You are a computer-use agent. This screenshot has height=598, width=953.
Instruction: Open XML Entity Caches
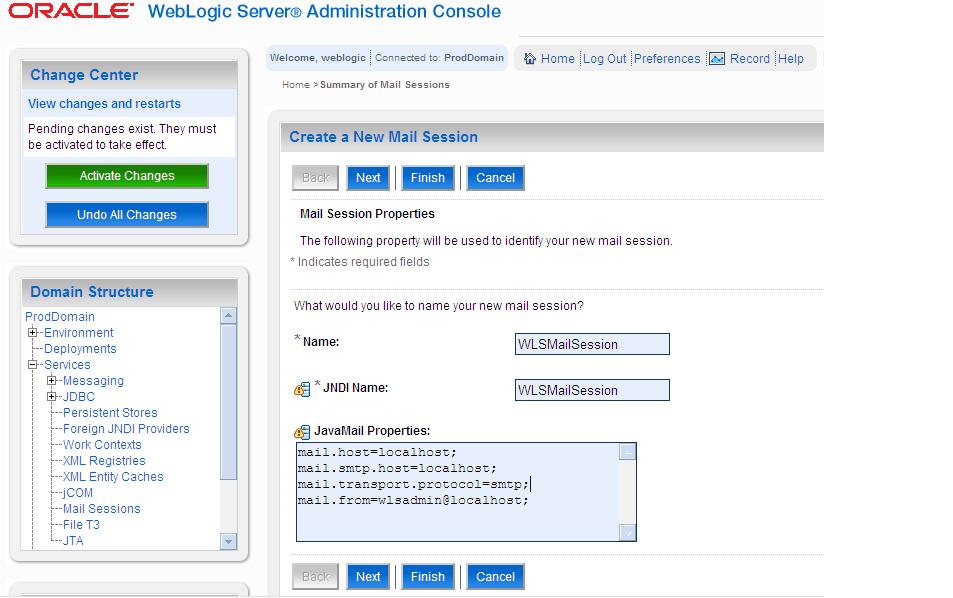(x=113, y=476)
